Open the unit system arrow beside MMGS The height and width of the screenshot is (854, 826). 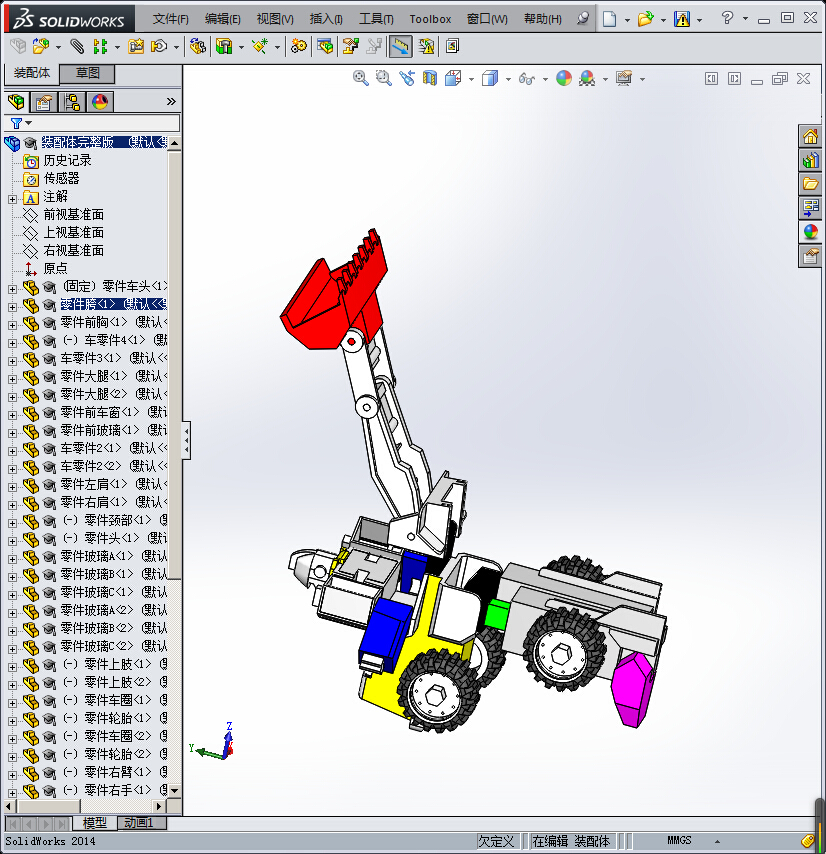[718, 841]
